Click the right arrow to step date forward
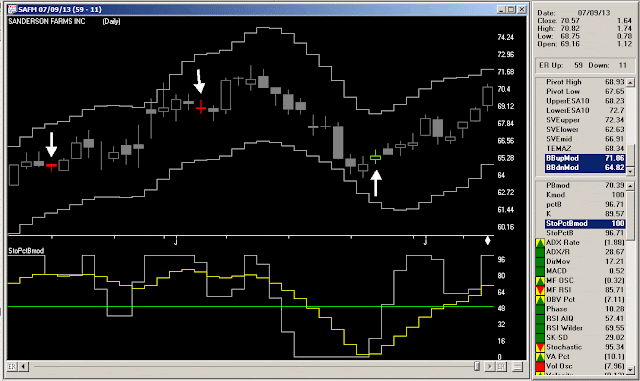The height and width of the screenshot is (381, 640). pos(489,366)
